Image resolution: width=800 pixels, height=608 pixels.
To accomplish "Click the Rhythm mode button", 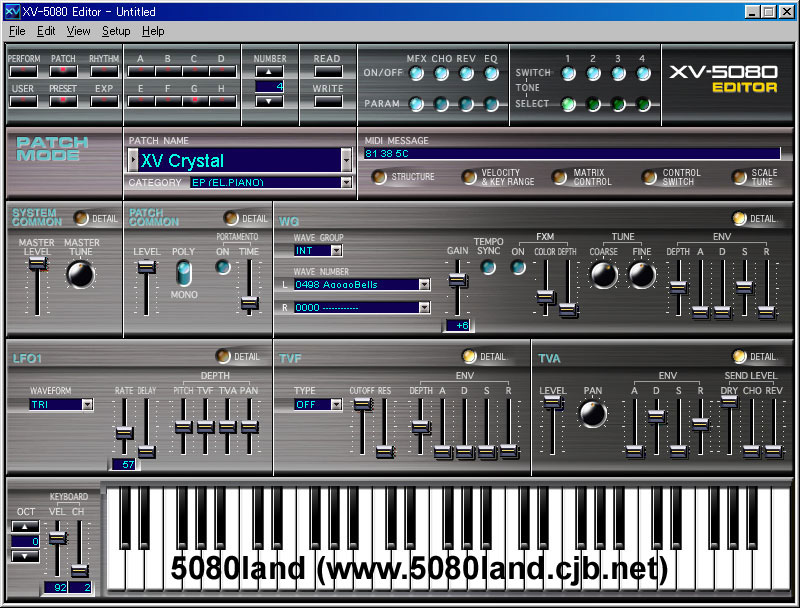I will 104,71.
